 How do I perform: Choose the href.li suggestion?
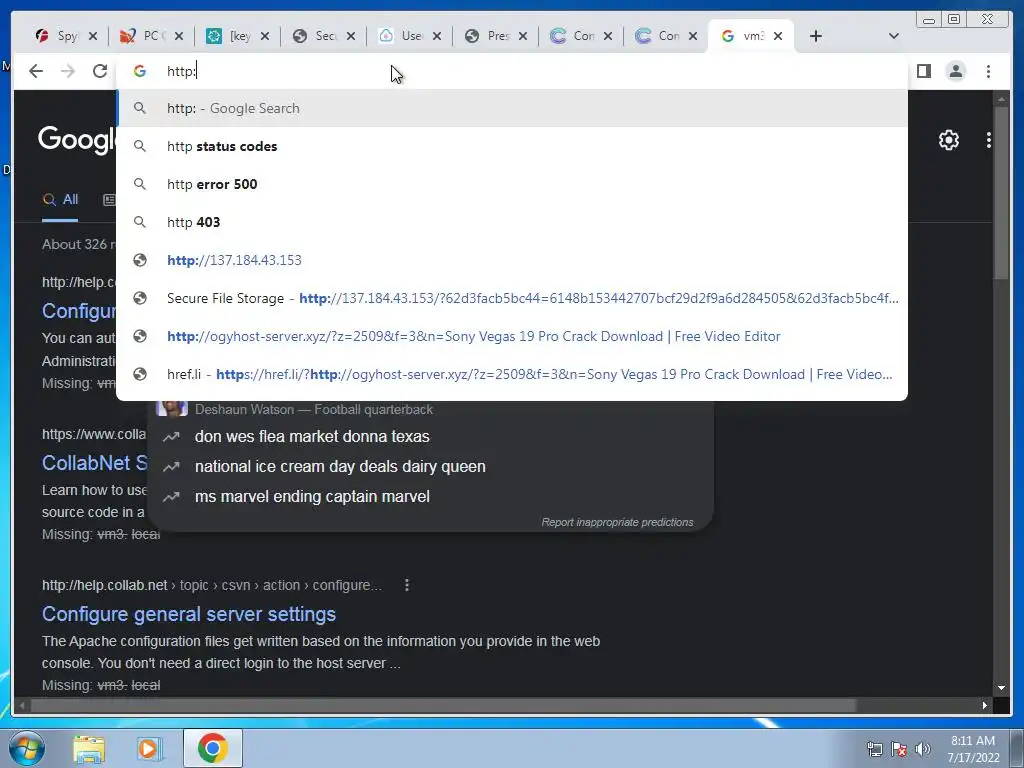511,374
